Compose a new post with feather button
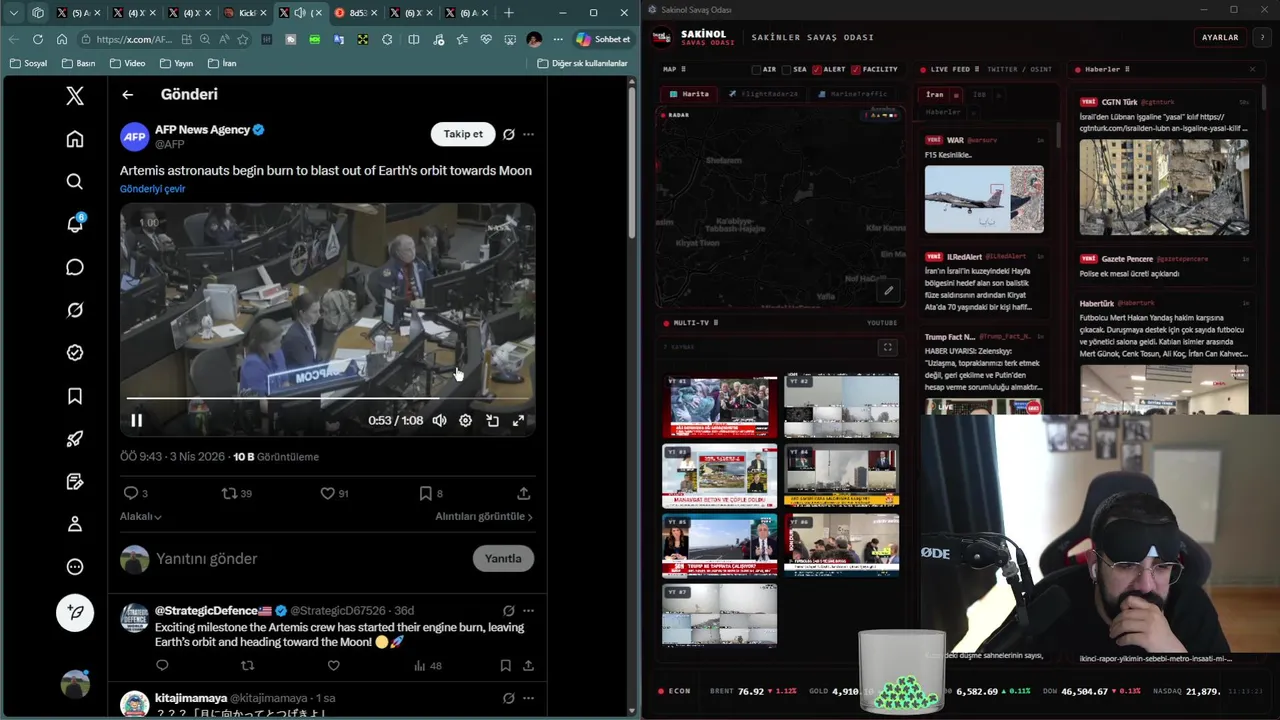The image size is (1280, 720). pos(75,612)
